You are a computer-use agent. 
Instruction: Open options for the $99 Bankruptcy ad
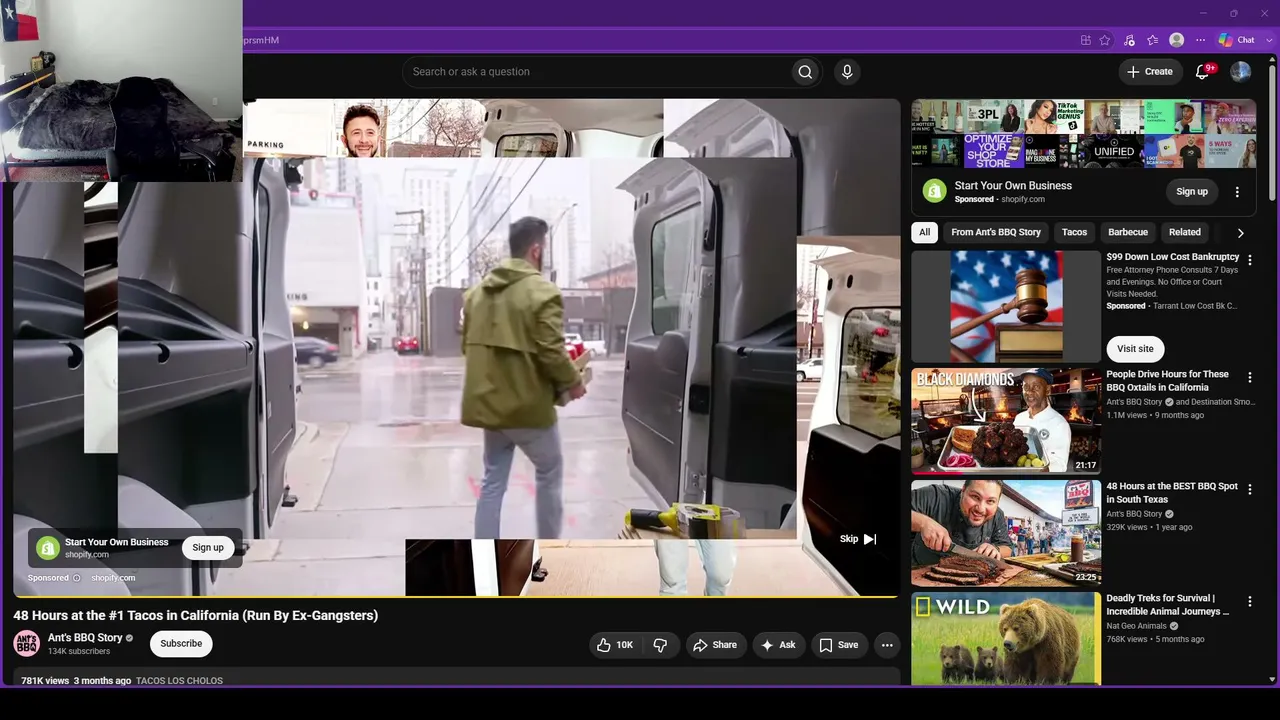click(x=1249, y=261)
